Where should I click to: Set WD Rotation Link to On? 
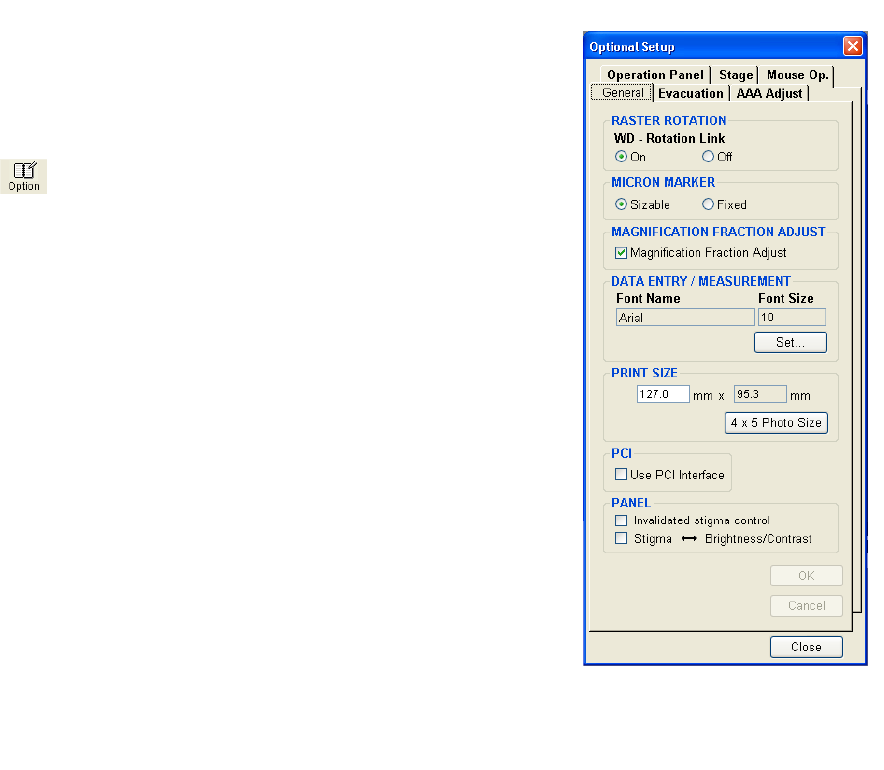click(621, 157)
